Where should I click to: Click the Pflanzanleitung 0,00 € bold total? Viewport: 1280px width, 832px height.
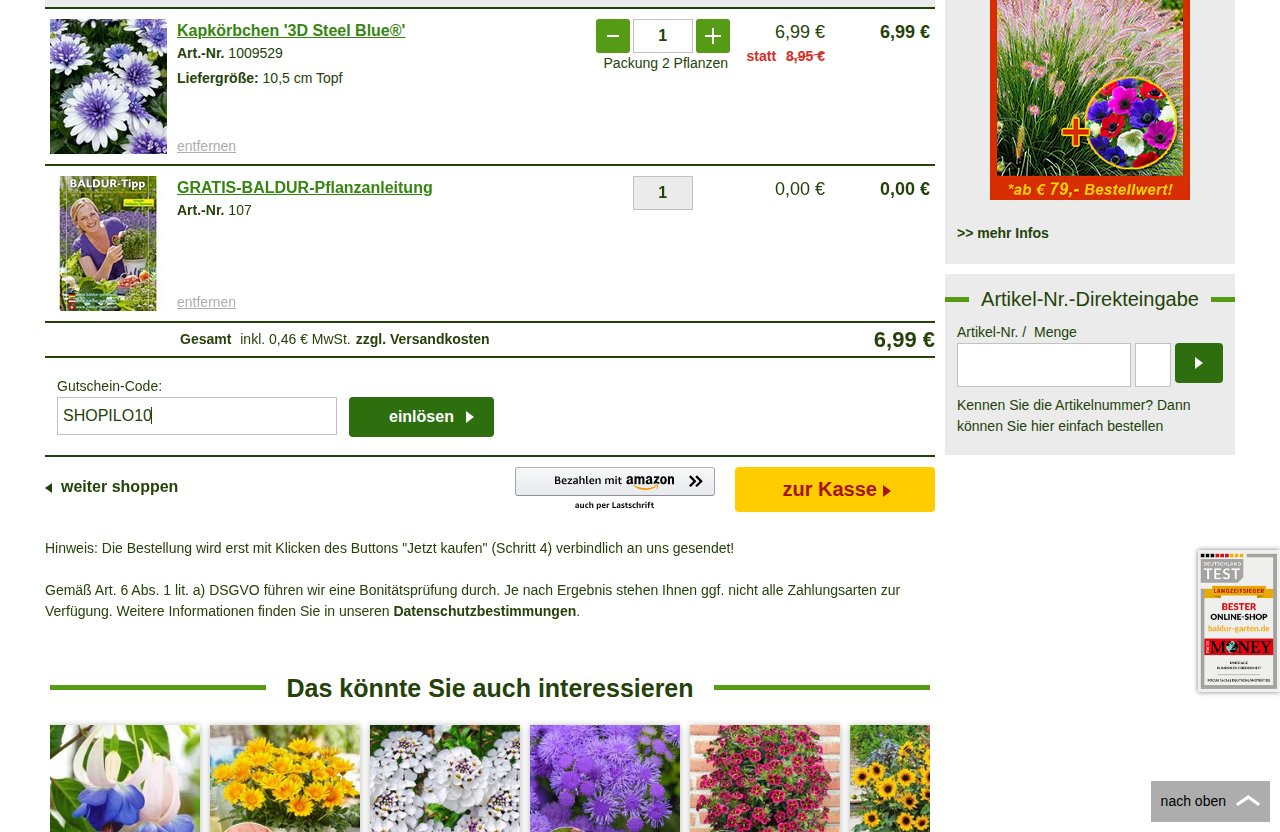click(x=905, y=189)
